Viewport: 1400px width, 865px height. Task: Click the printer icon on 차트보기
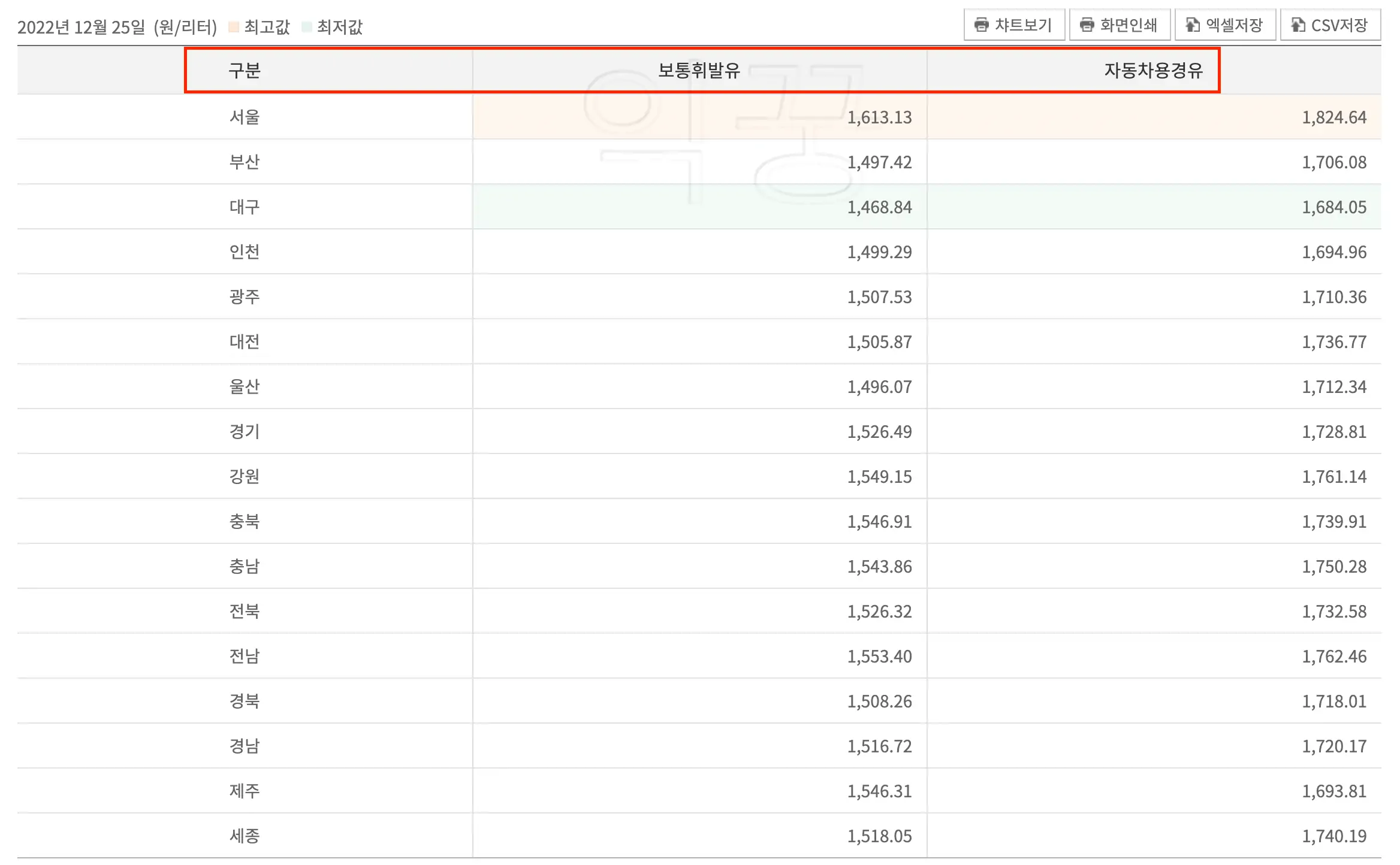[x=981, y=25]
